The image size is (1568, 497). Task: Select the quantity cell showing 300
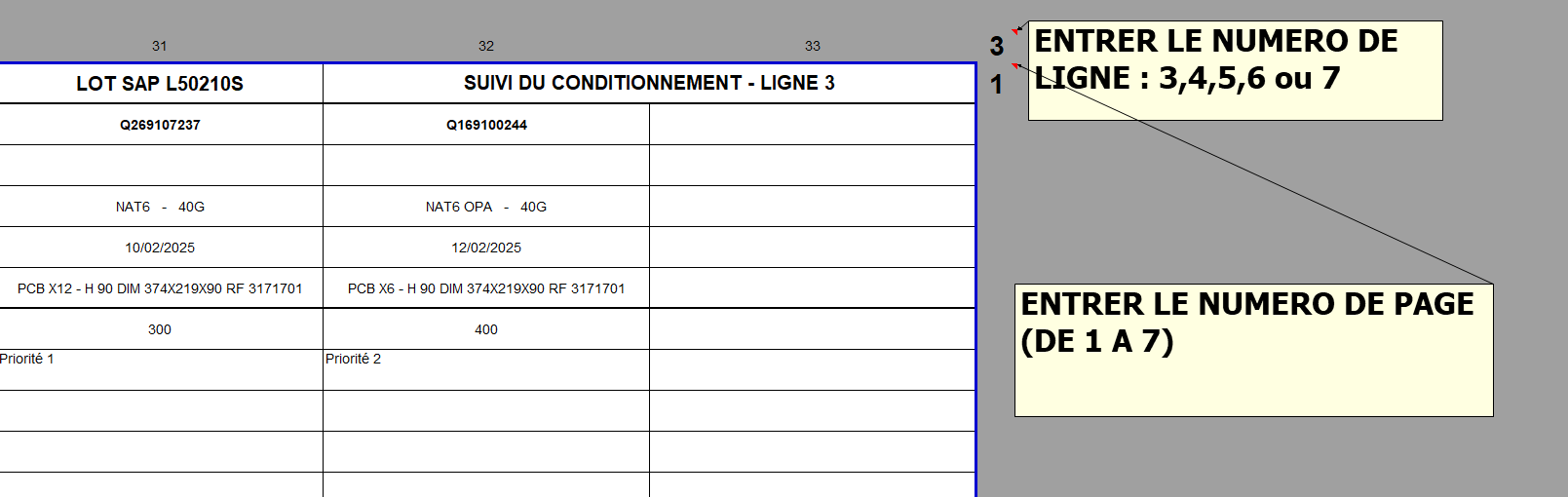click(x=160, y=329)
